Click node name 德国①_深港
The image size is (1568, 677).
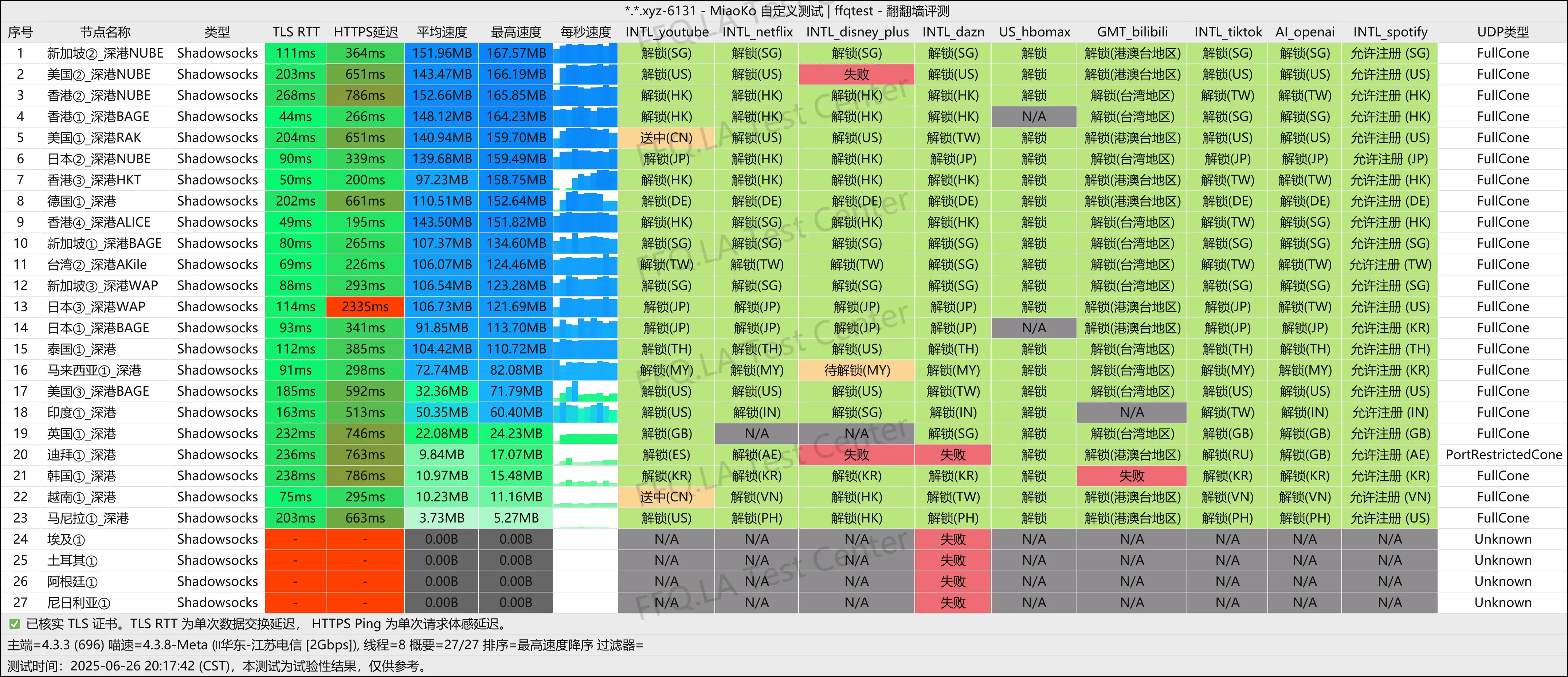(82, 201)
